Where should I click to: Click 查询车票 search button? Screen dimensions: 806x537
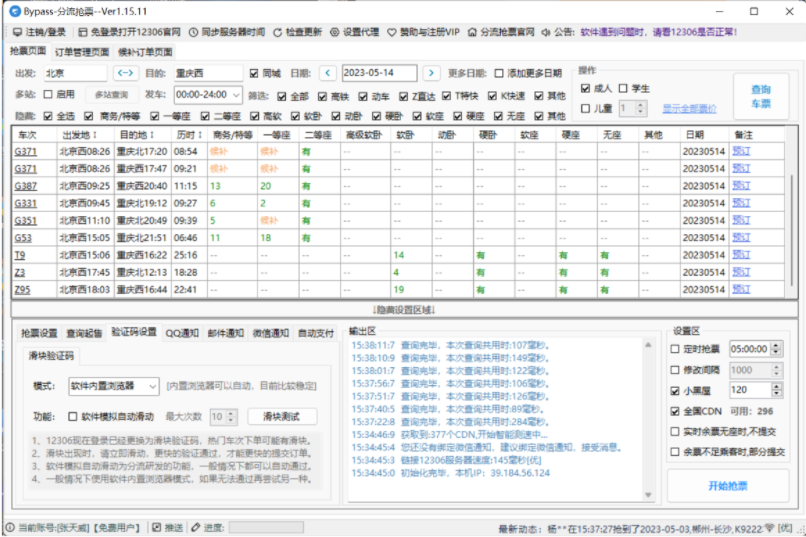761,96
